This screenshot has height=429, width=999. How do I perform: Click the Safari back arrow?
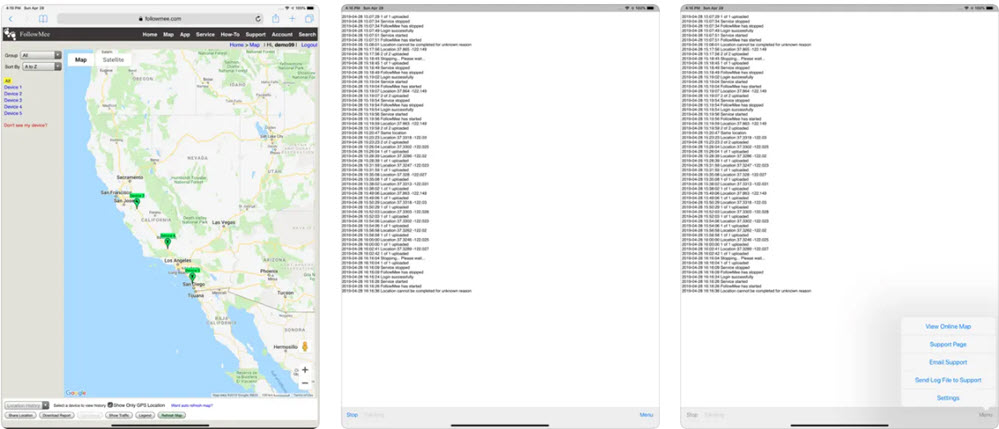(x=9, y=19)
